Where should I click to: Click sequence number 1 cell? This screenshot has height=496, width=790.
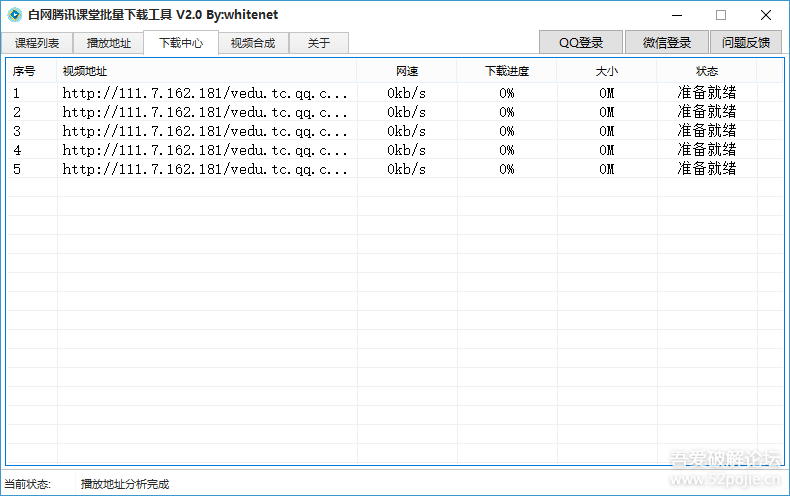17,93
